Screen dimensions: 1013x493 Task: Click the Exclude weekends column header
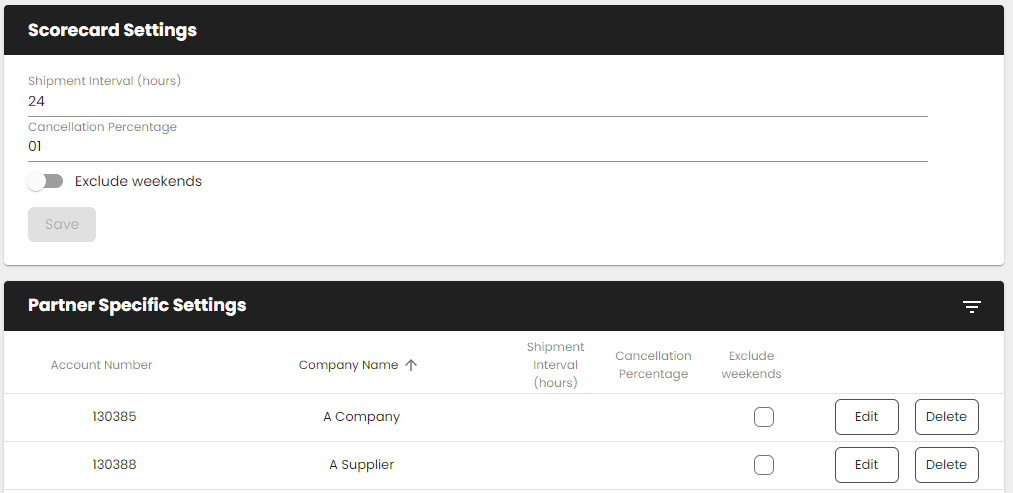click(751, 365)
